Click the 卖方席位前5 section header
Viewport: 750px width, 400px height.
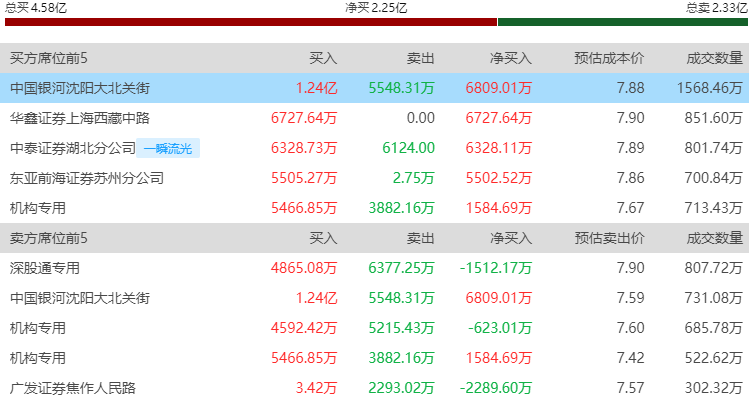[49, 238]
